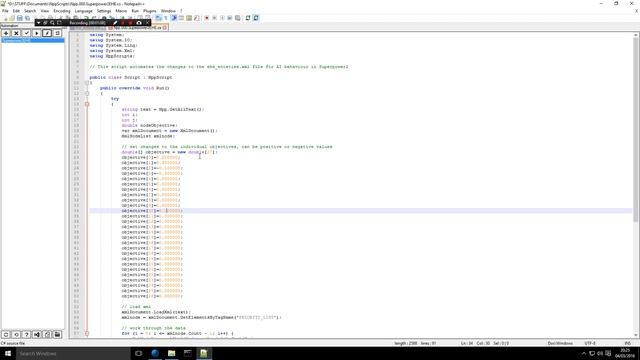This screenshot has height=360, width=640.
Task: Click the zoom magnifier on recording bar
Action: tap(52, 23)
